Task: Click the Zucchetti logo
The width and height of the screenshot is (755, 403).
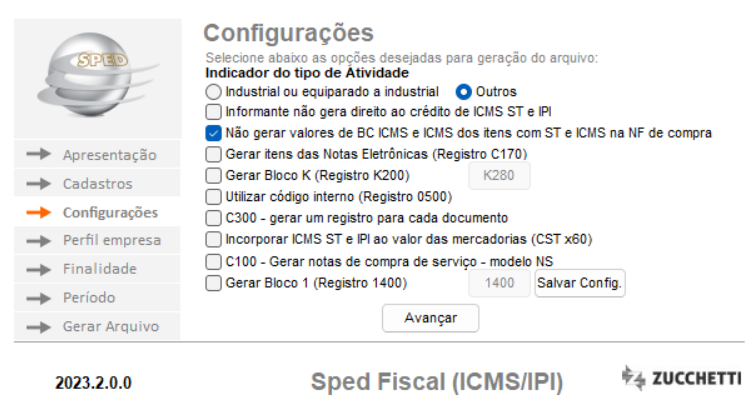Action: pyautogui.click(x=680, y=377)
